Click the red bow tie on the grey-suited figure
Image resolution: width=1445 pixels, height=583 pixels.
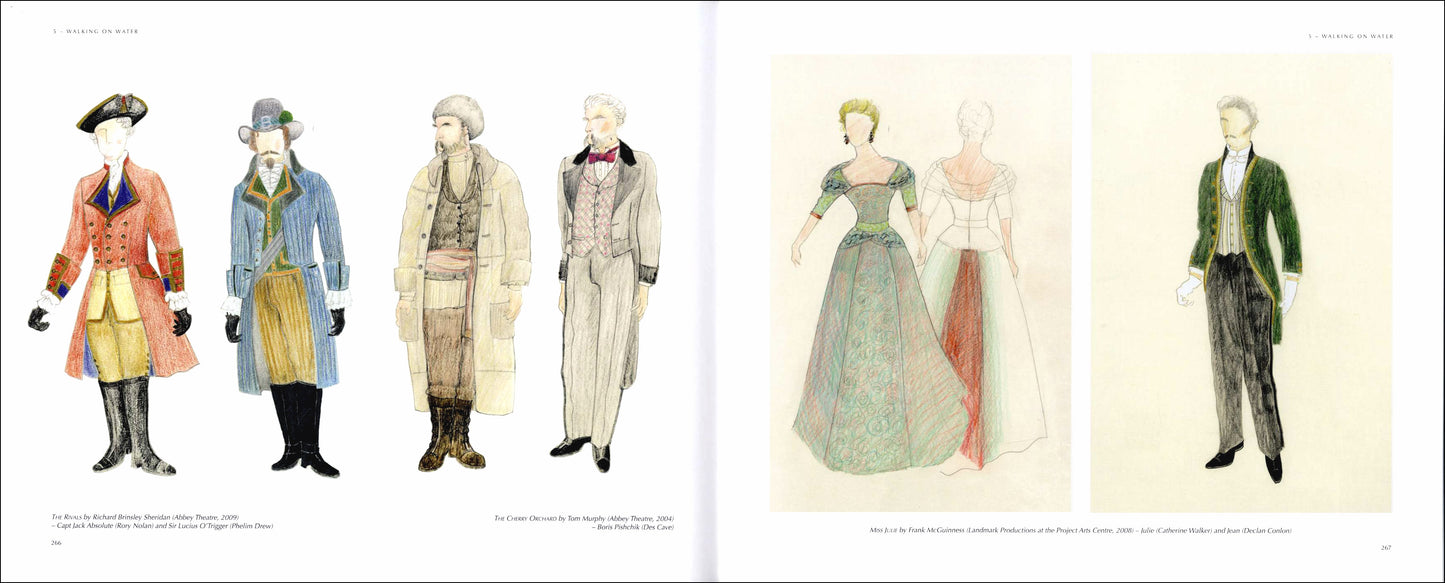click(602, 156)
